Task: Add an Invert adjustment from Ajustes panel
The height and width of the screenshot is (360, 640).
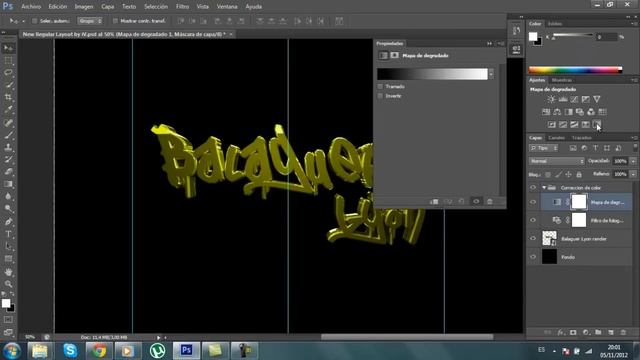Action: (552, 124)
